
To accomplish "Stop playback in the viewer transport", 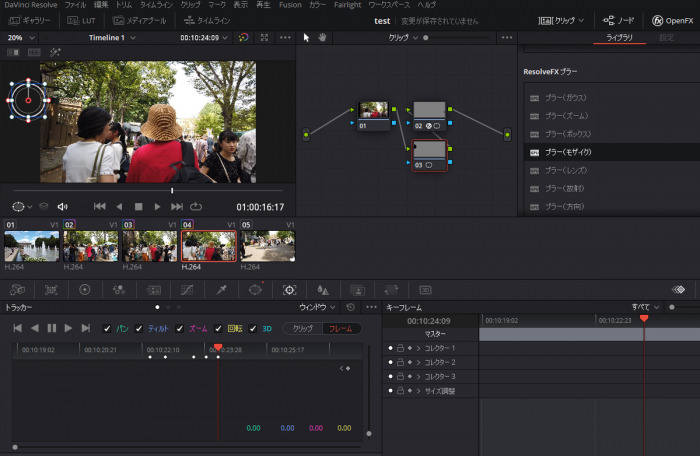I will coord(138,206).
